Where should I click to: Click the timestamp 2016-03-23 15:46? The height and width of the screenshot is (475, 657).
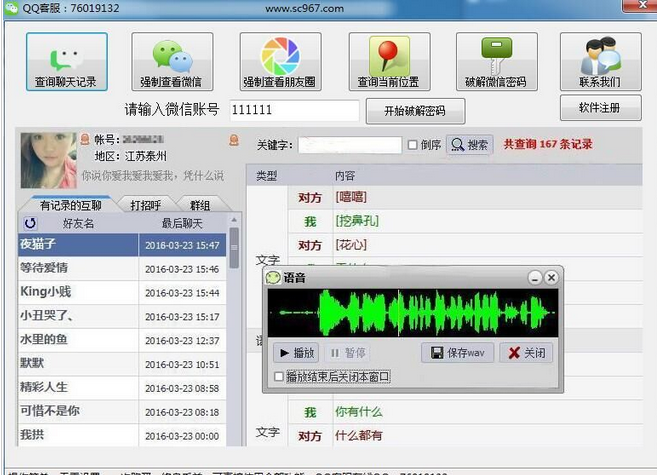click(182, 269)
